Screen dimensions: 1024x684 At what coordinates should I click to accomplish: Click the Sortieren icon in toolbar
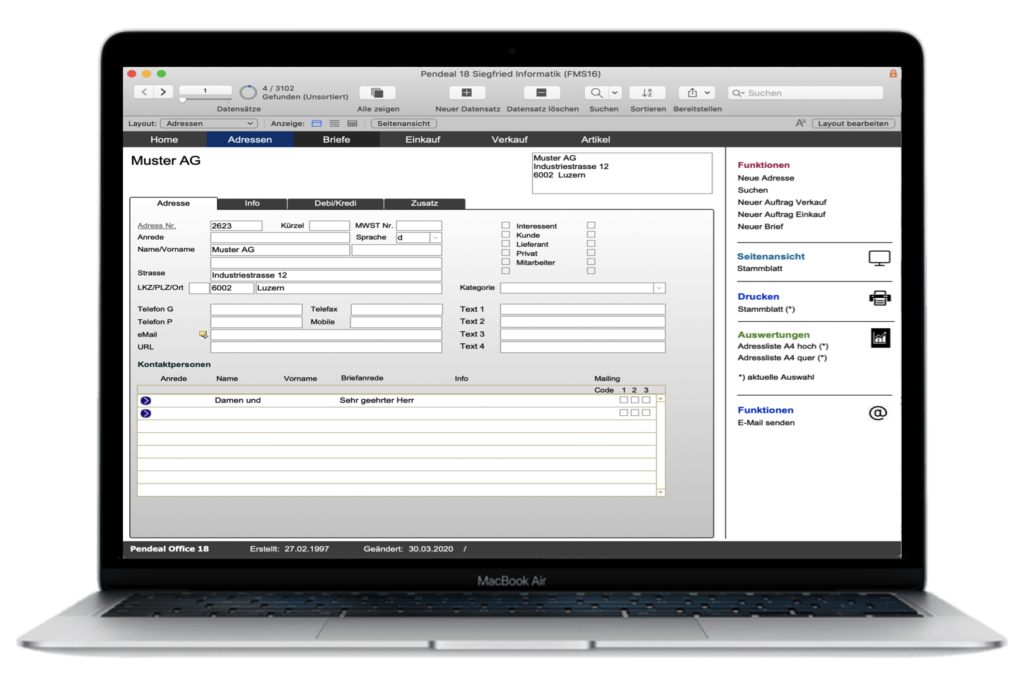647,92
